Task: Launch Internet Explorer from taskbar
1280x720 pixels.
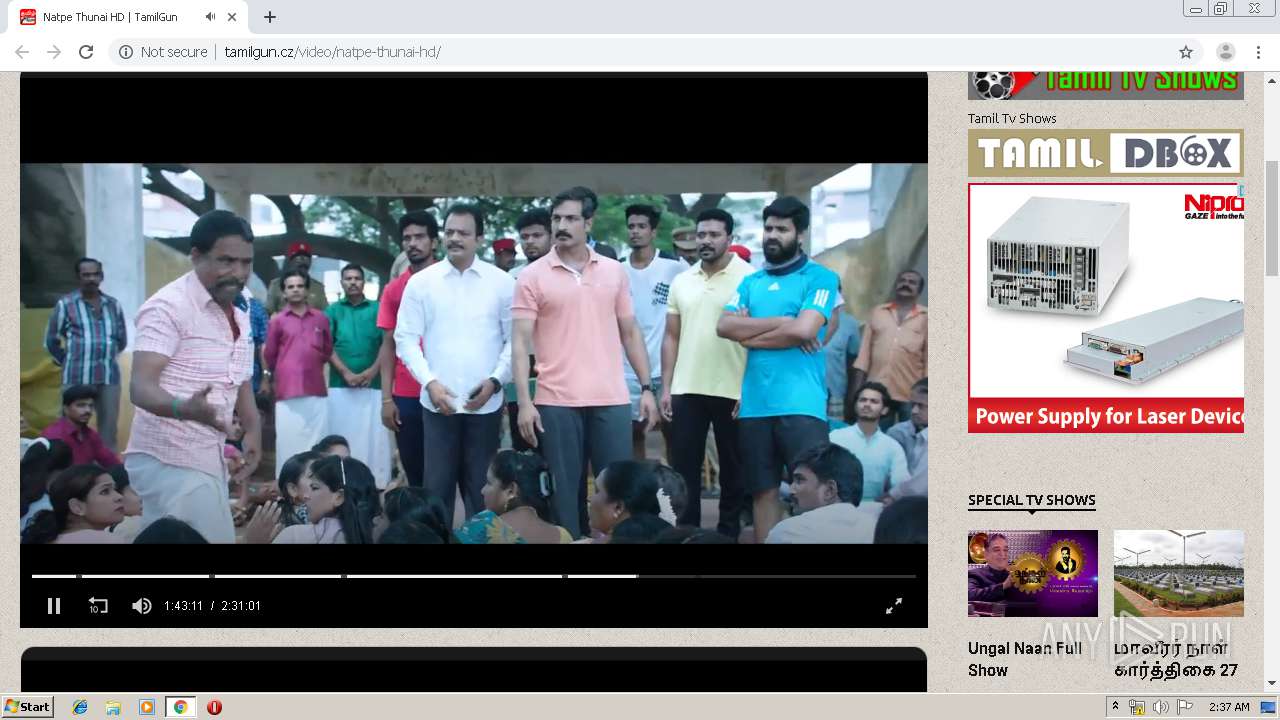Action: tap(80, 707)
